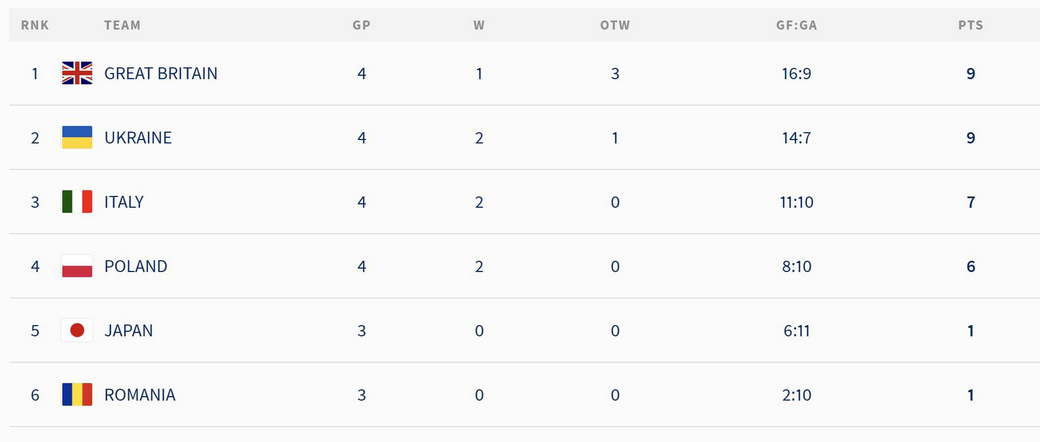Click the Italy flag icon
Viewport: 1040px width, 442px height.
point(77,202)
